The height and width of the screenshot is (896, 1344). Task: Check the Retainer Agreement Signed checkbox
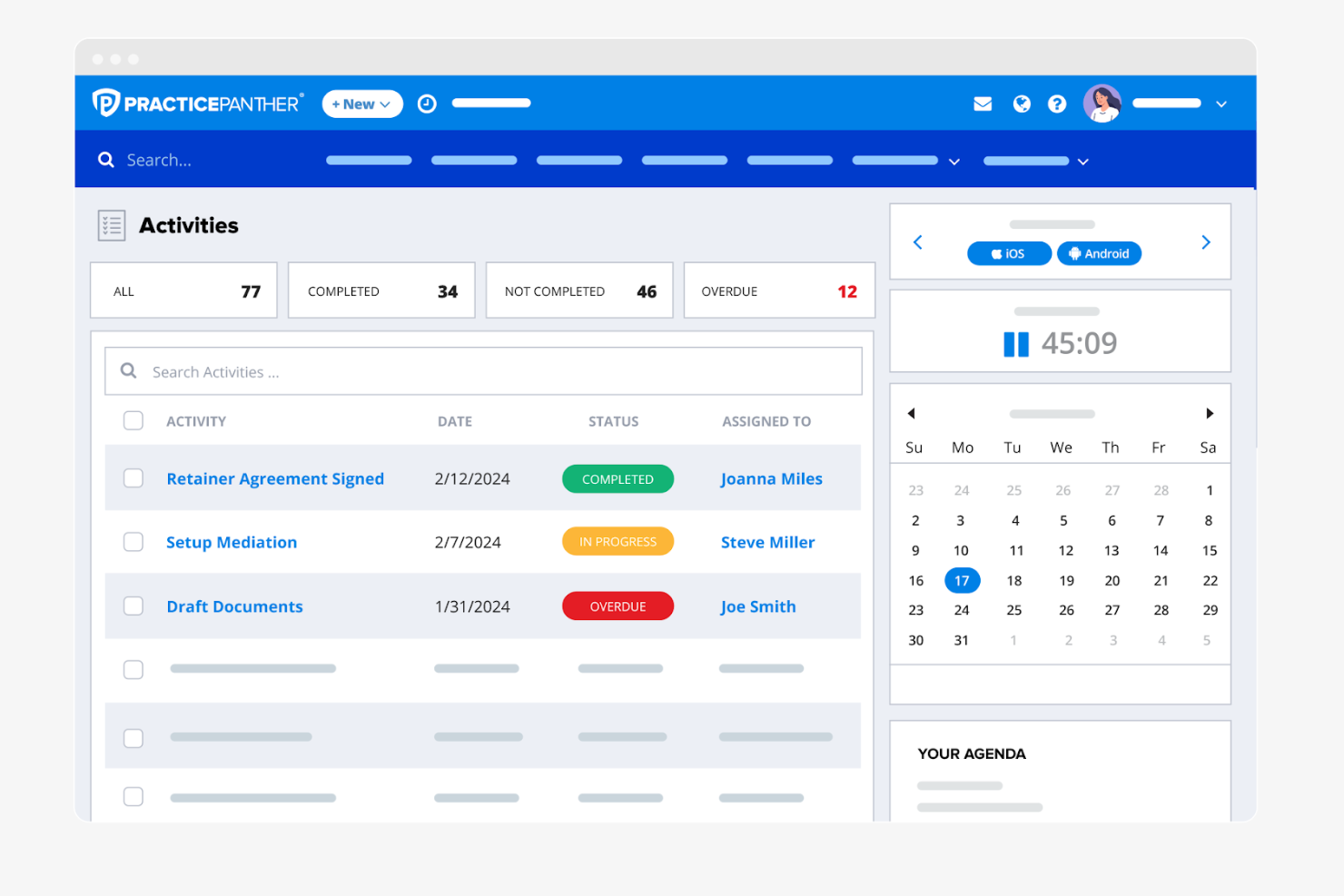[133, 478]
